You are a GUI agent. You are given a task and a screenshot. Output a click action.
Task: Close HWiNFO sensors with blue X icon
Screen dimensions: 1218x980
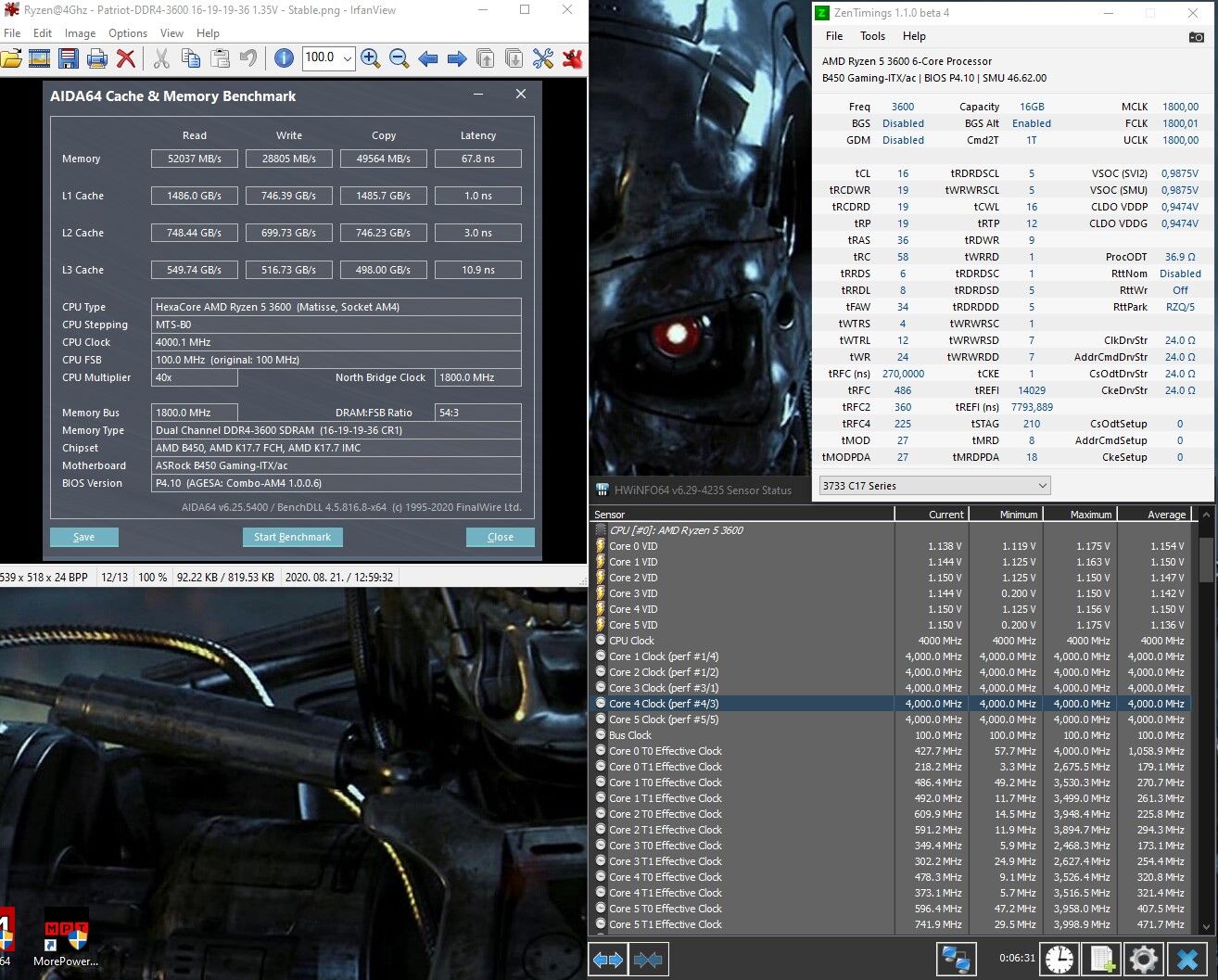(x=1186, y=959)
